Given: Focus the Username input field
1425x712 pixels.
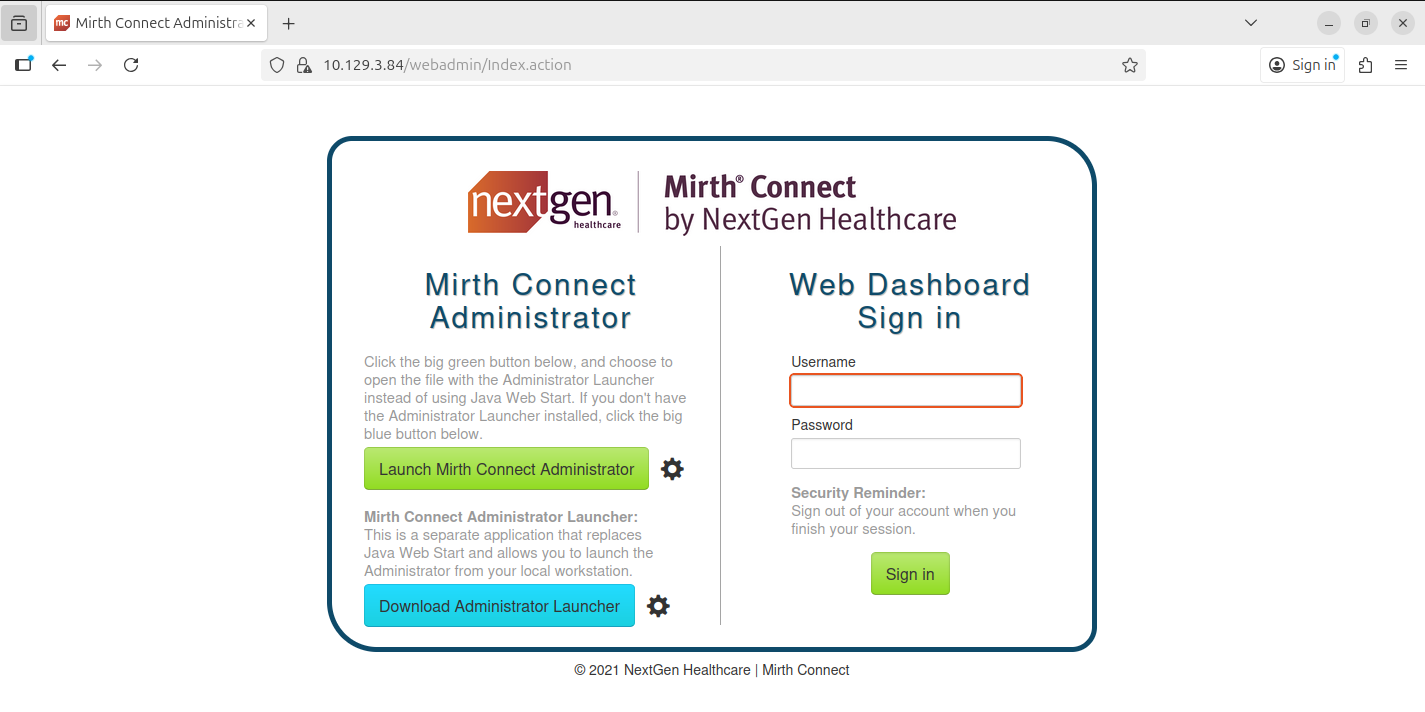Looking at the screenshot, I should point(906,390).
